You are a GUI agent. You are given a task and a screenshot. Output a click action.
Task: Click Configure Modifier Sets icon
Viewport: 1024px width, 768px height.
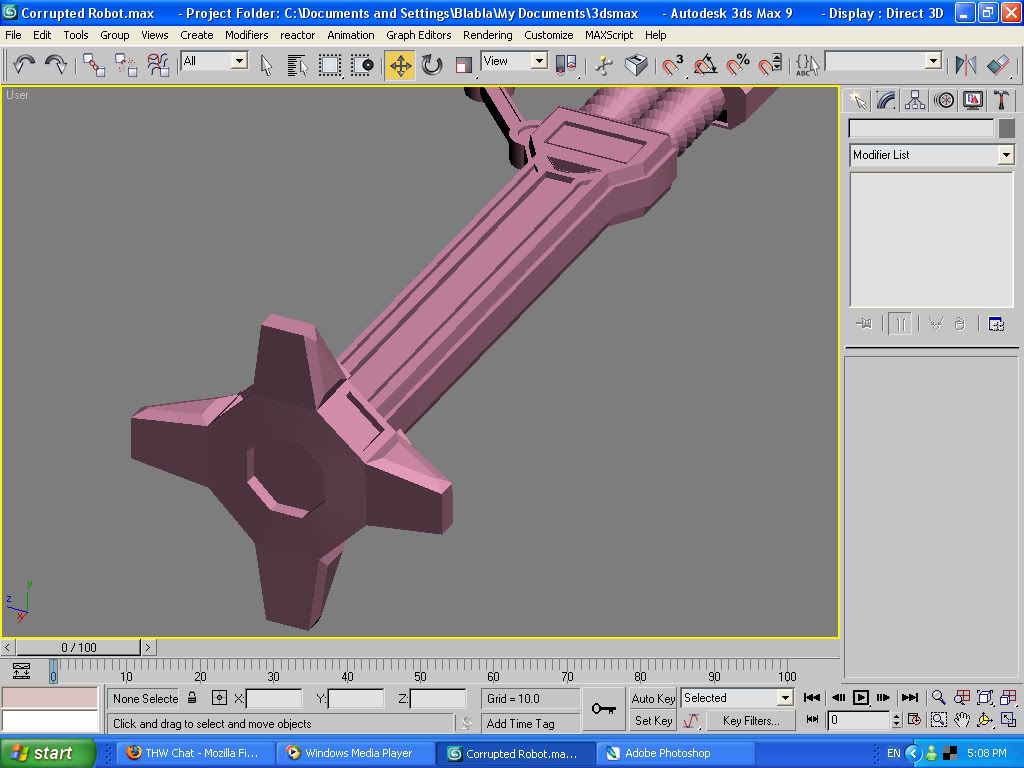tap(996, 323)
